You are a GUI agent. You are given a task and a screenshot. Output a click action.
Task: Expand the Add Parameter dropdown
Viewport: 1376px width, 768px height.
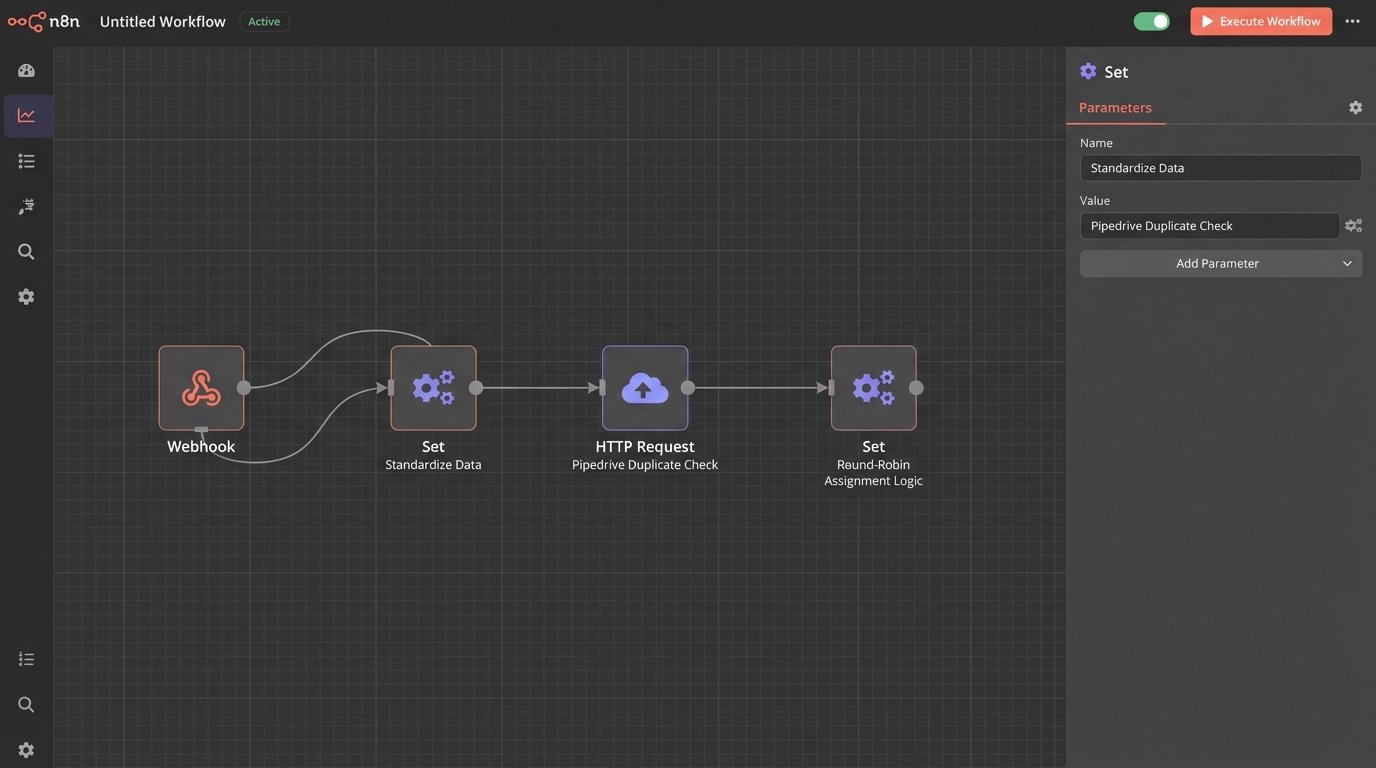click(1220, 264)
